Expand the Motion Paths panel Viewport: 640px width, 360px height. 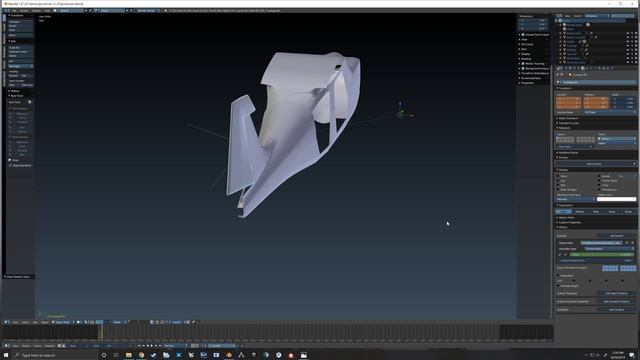coord(566,218)
